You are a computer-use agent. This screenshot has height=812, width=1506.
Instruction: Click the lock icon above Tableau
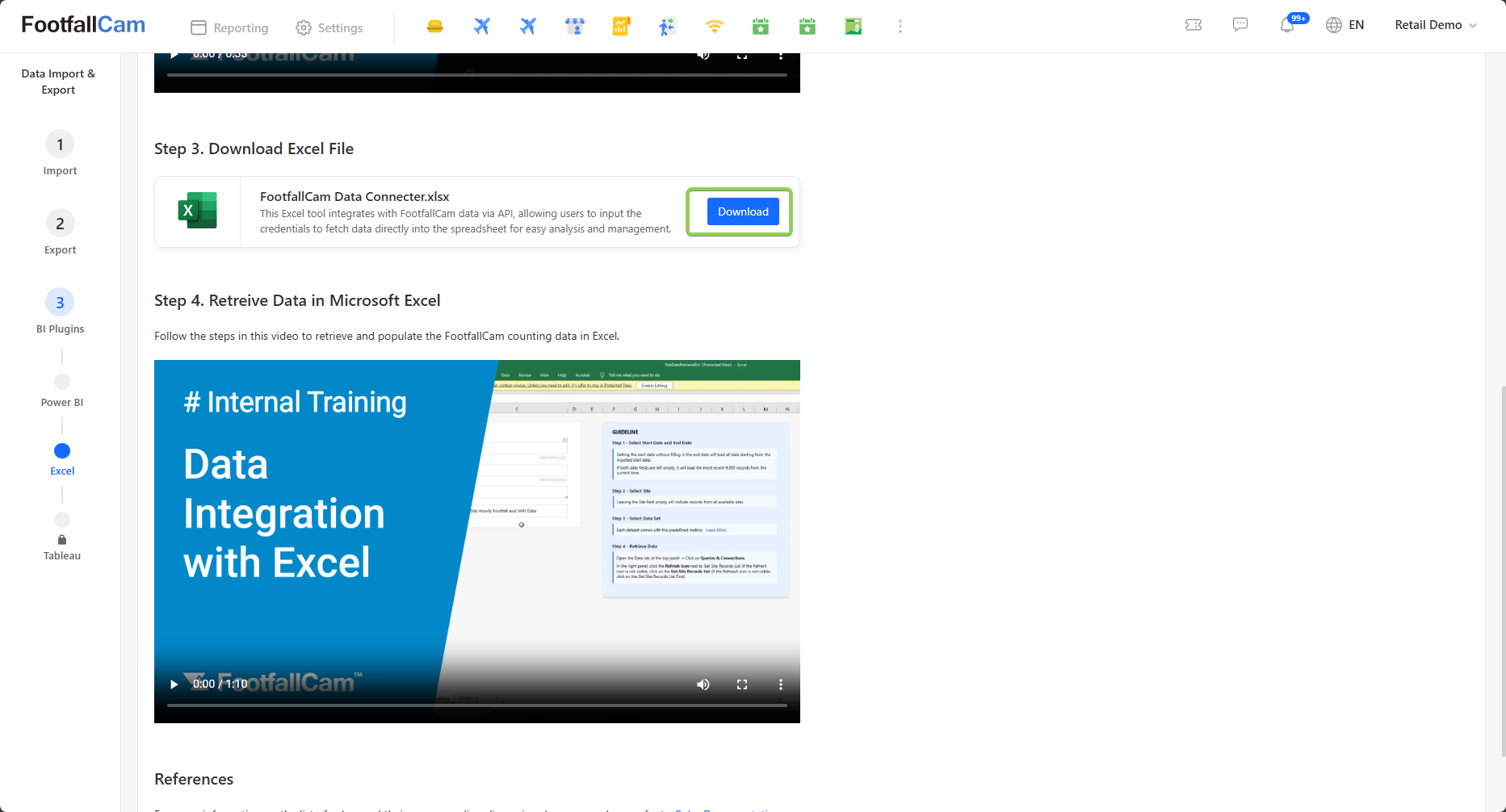62,540
